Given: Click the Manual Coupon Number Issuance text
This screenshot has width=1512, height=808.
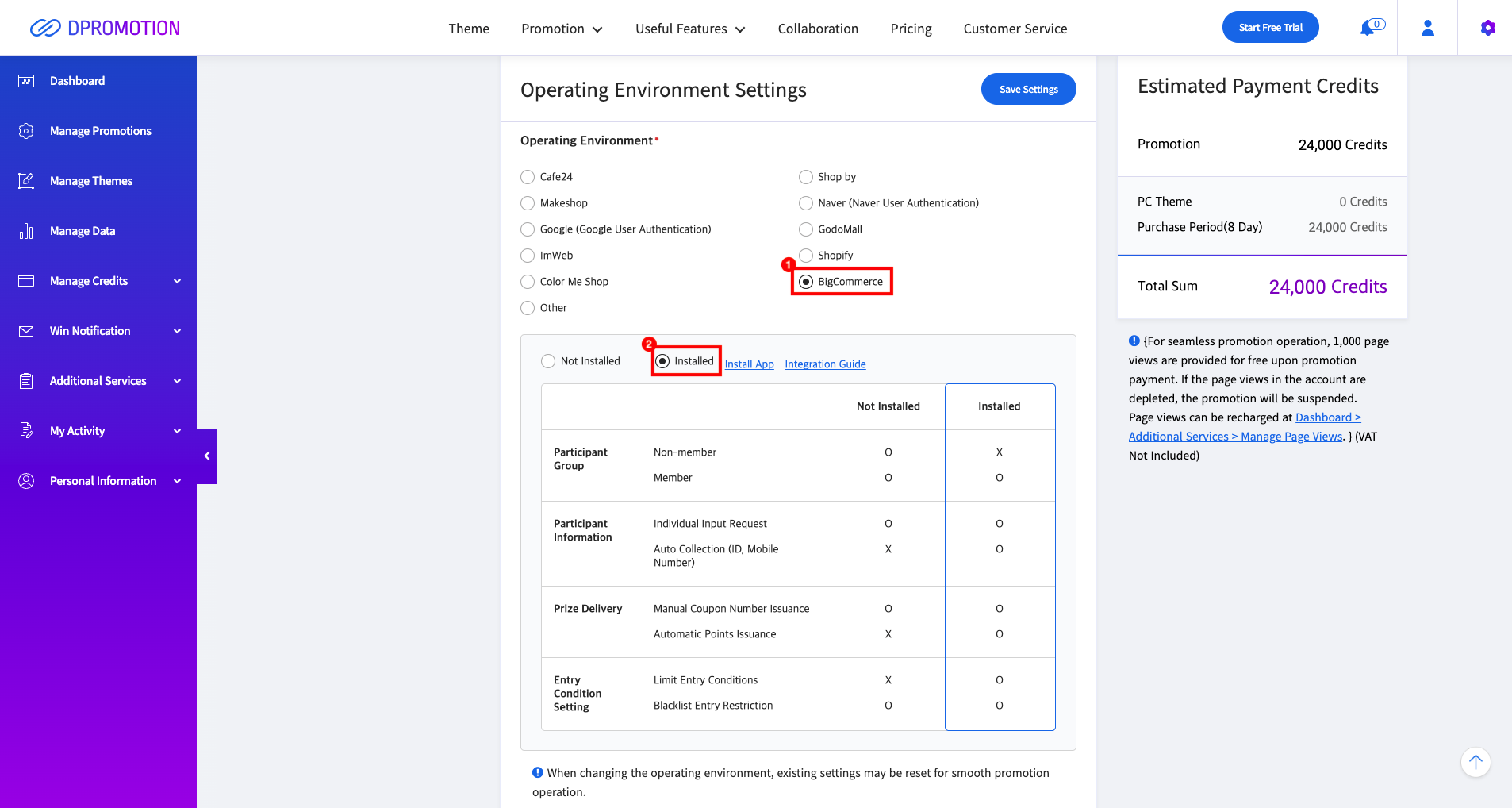Looking at the screenshot, I should pos(731,609).
